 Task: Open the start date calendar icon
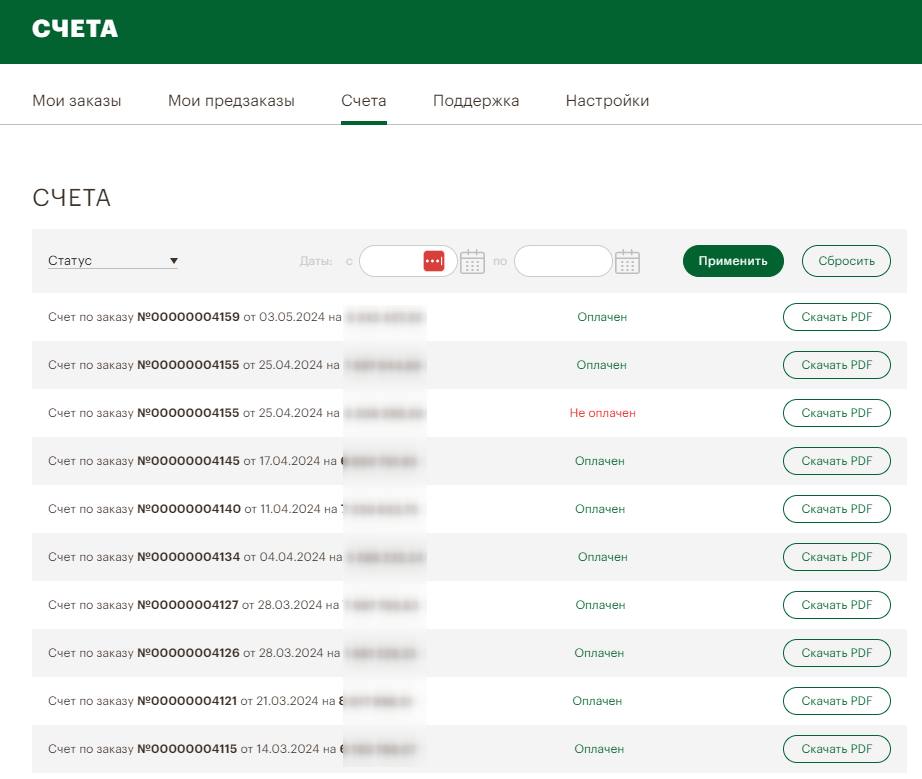pyautogui.click(x=472, y=262)
